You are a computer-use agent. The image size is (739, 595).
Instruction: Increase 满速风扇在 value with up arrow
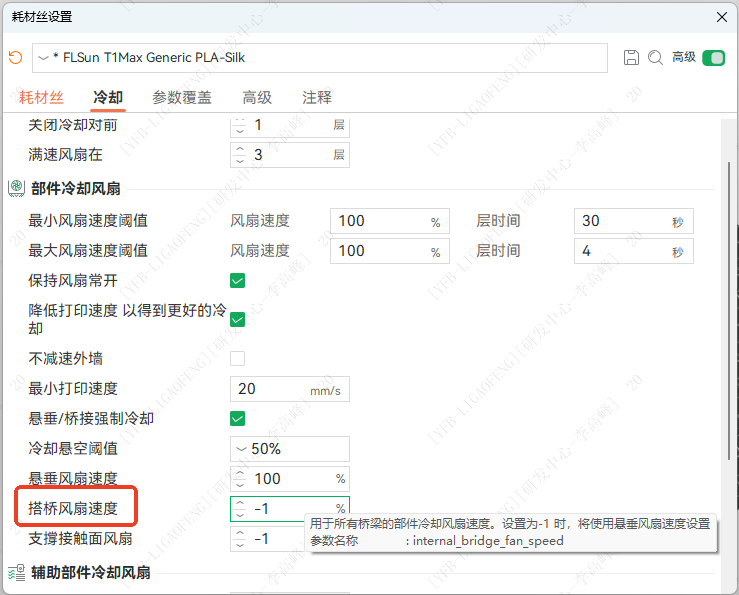(240, 149)
